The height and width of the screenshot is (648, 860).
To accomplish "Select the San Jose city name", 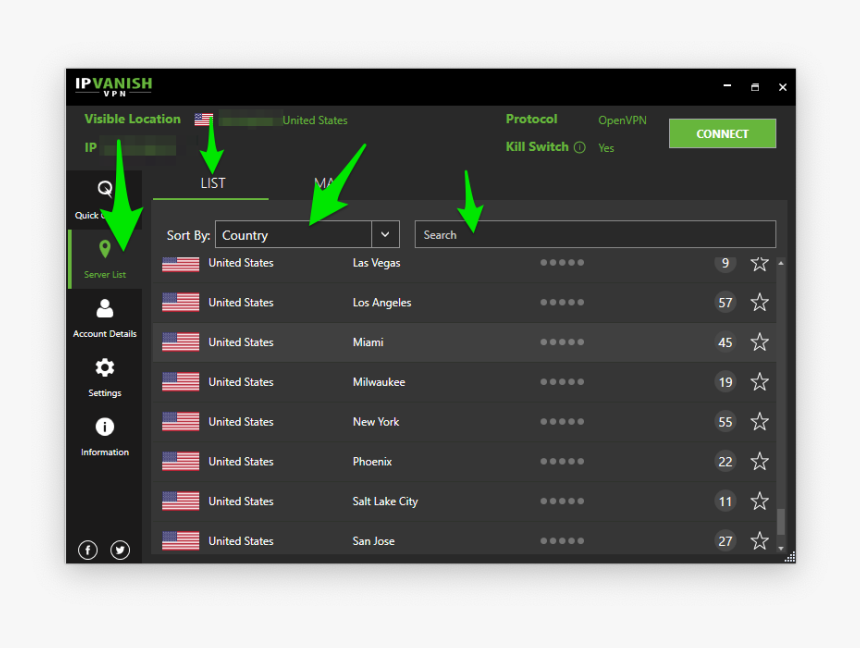I will click(x=374, y=541).
